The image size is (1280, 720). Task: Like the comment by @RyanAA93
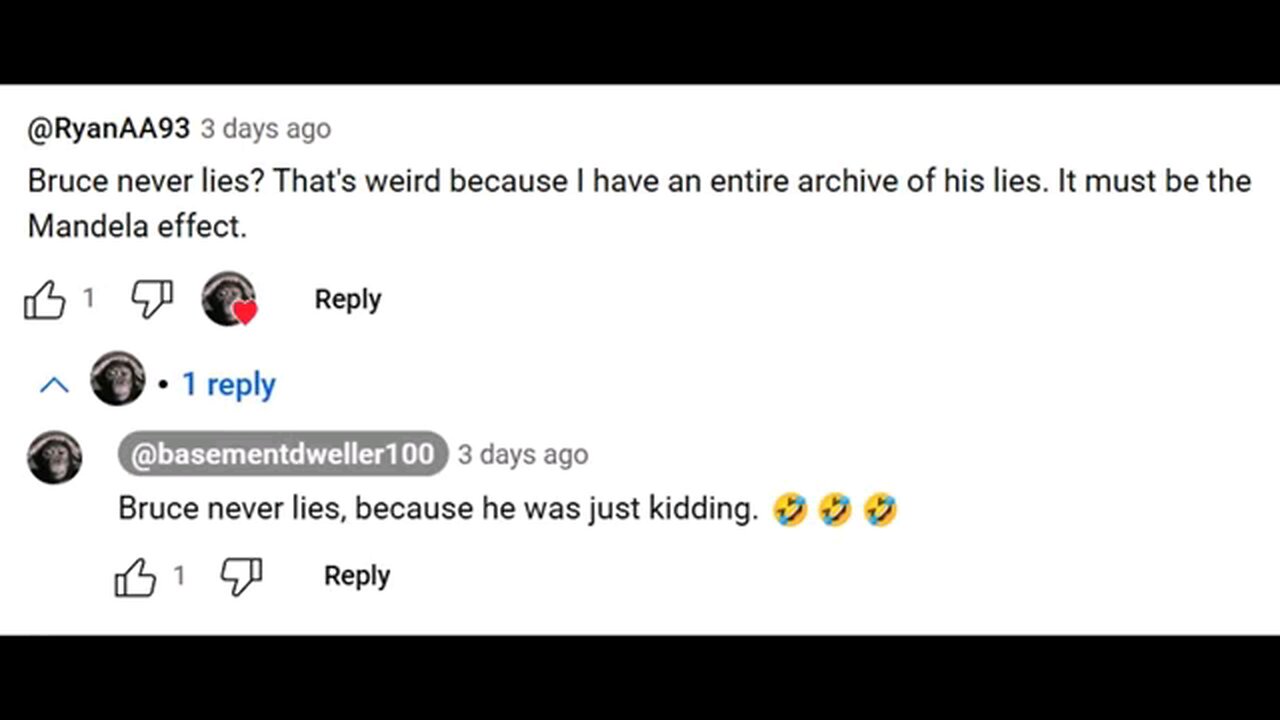tap(45, 300)
